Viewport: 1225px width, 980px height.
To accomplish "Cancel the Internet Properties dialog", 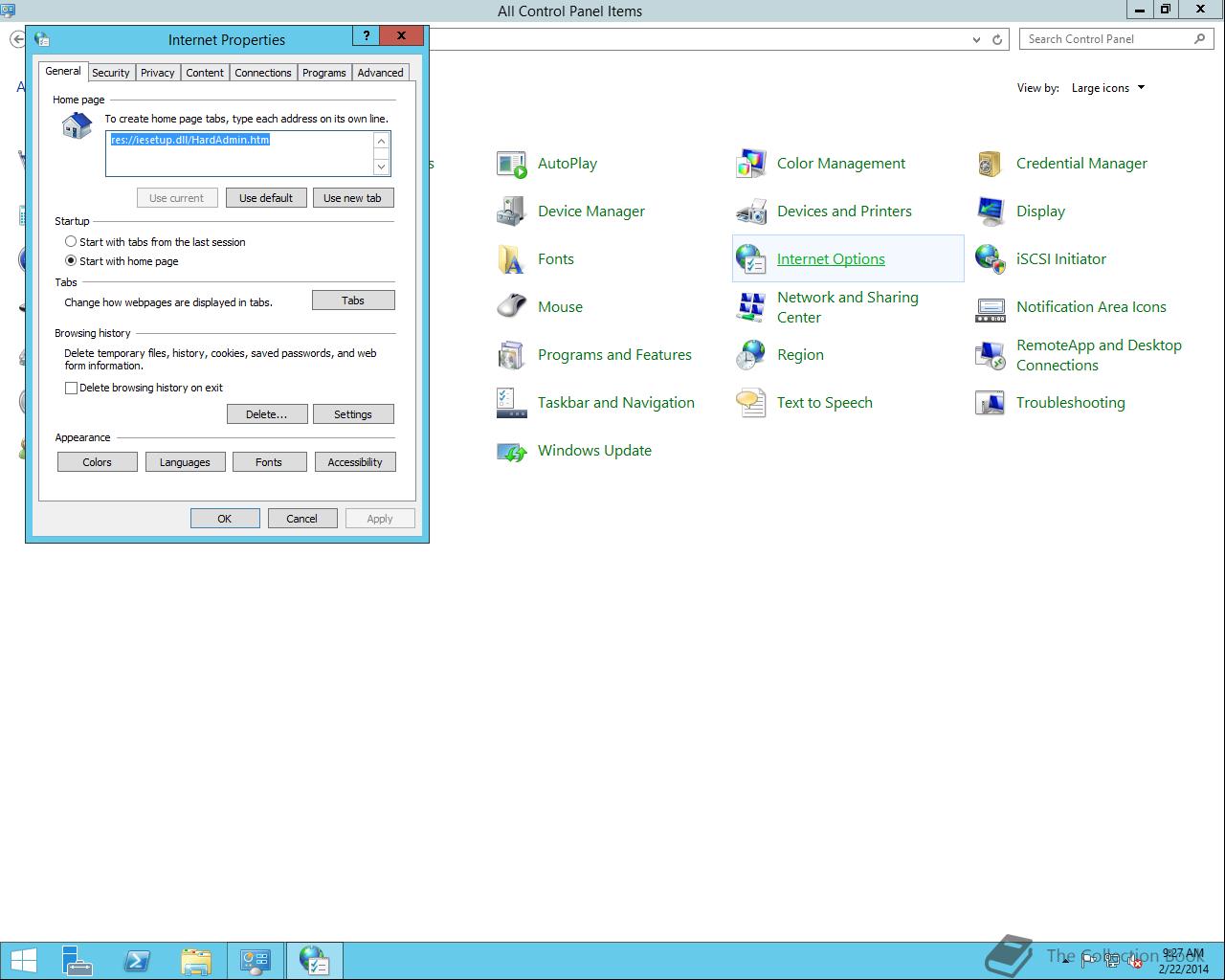I will (301, 519).
